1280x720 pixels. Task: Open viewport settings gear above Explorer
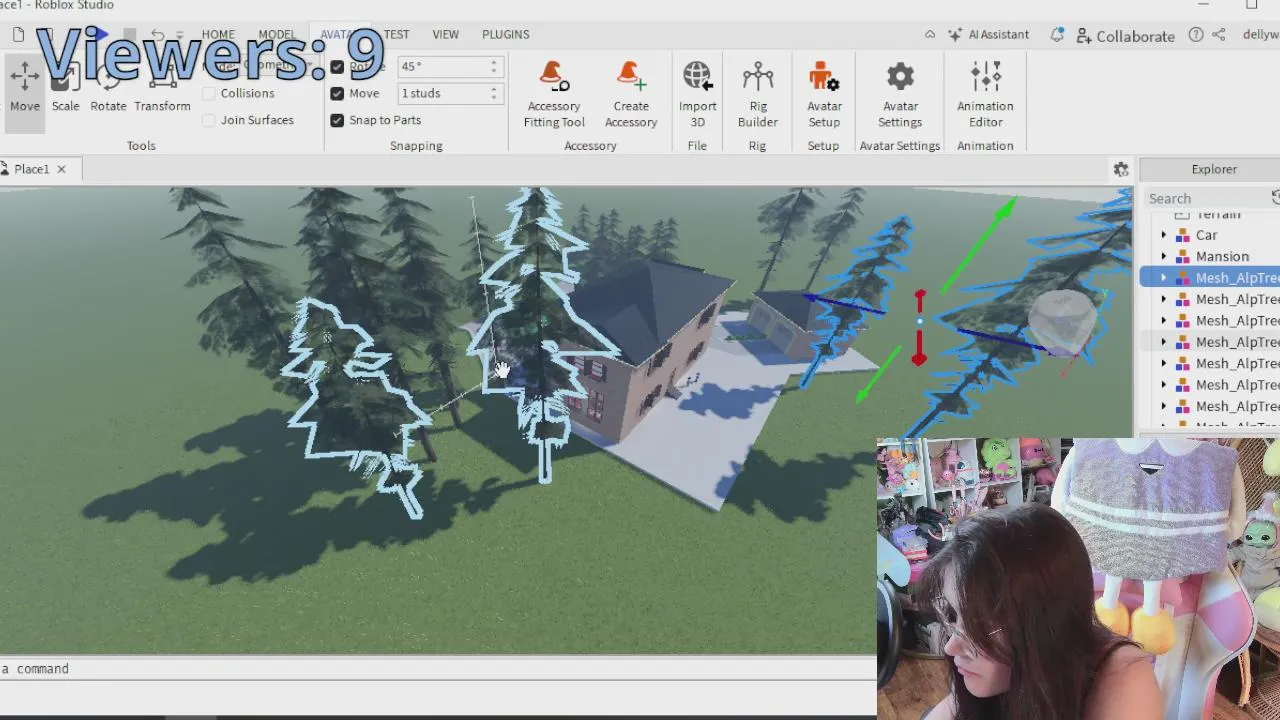[1121, 170]
